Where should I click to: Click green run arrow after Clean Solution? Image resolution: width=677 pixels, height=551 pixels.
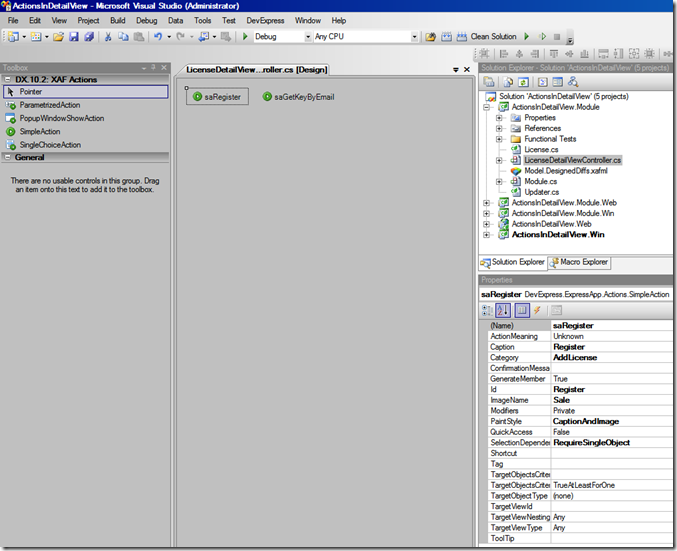point(526,37)
